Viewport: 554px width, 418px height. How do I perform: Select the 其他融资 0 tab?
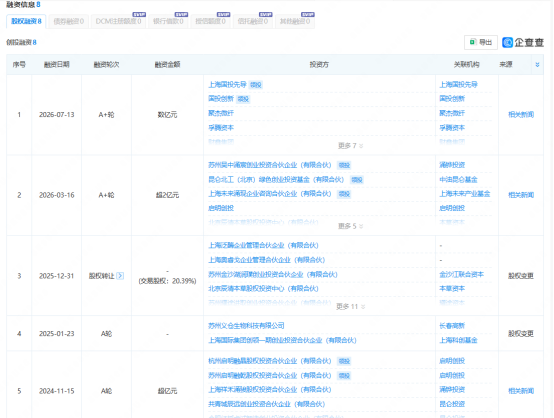click(x=295, y=21)
